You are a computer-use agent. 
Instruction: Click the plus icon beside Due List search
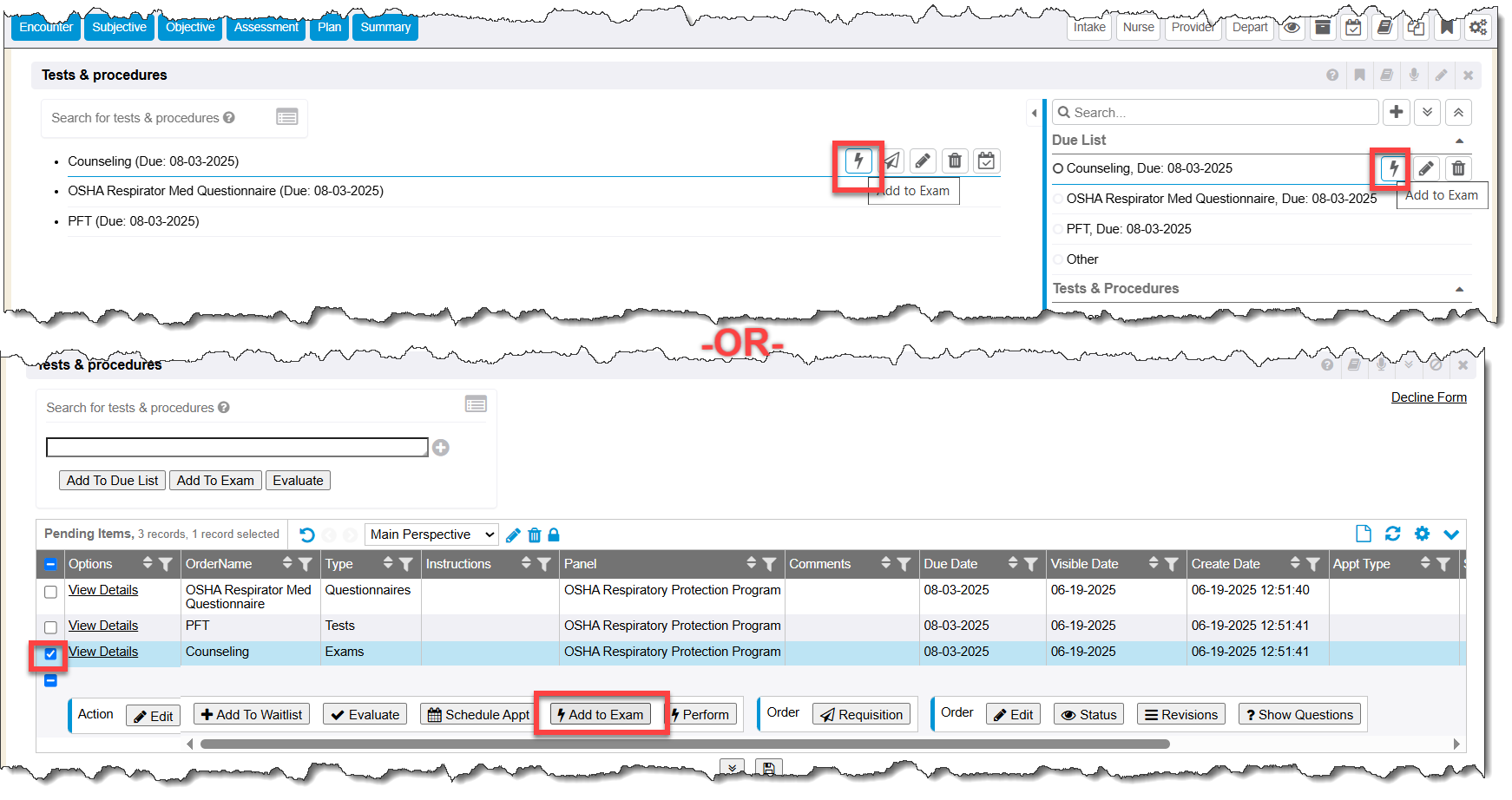[x=1396, y=112]
